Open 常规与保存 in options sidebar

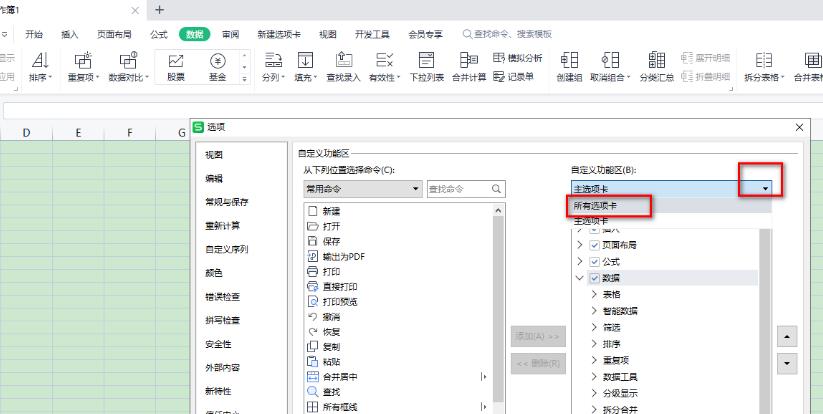[226, 203]
